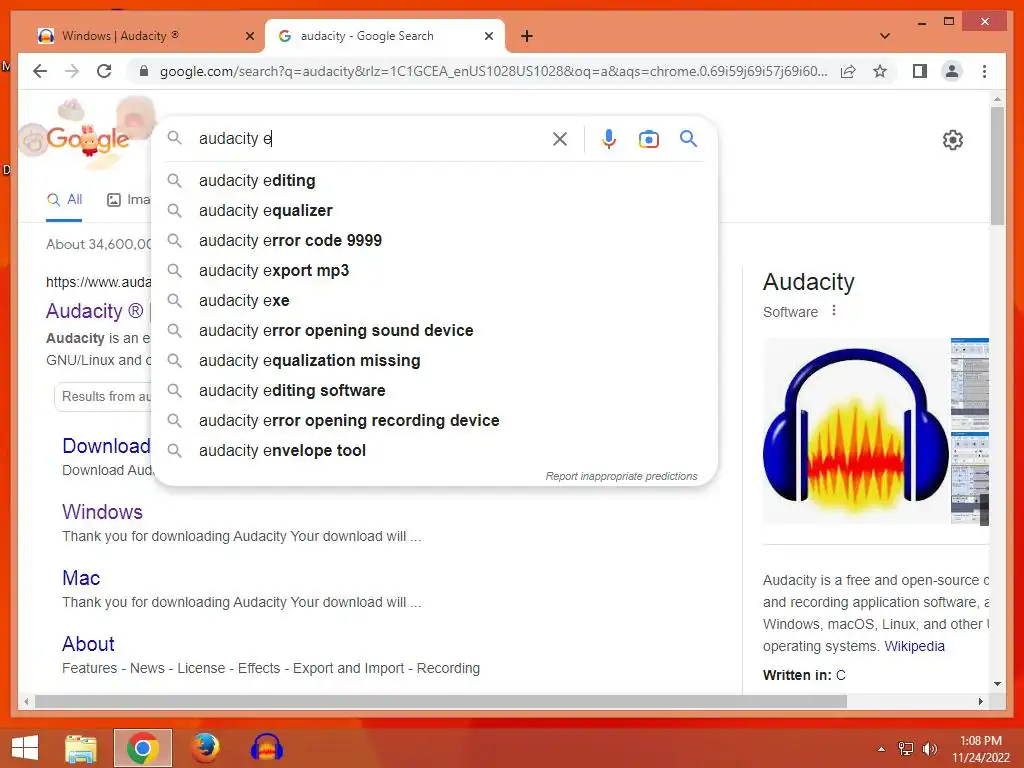Open the taskbar clock and date
Screen dimensions: 1024x768
[x=981, y=749]
